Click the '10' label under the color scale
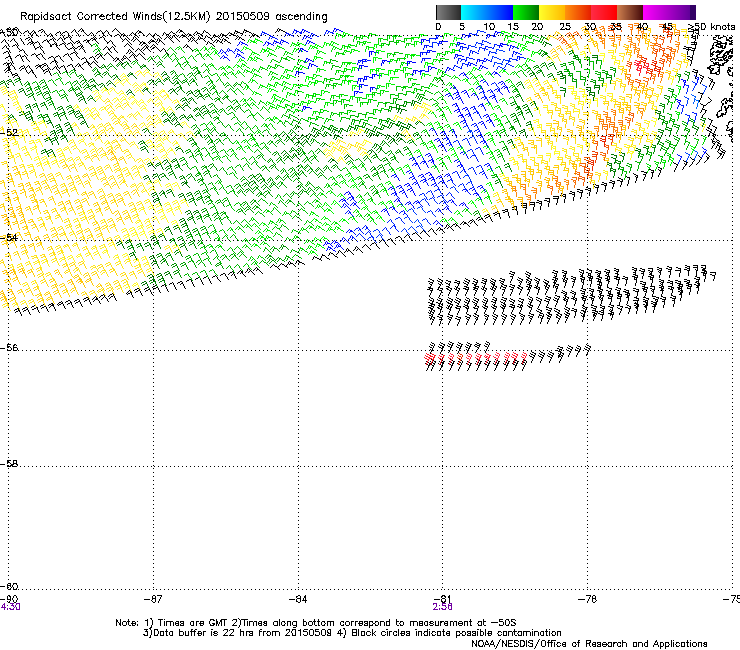Viewport: 740px width, 650px height. click(489, 26)
